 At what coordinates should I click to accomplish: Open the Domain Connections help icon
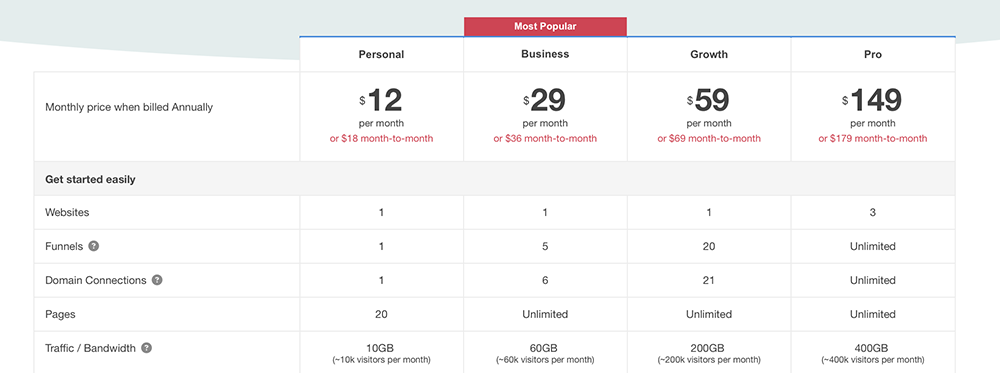[157, 280]
